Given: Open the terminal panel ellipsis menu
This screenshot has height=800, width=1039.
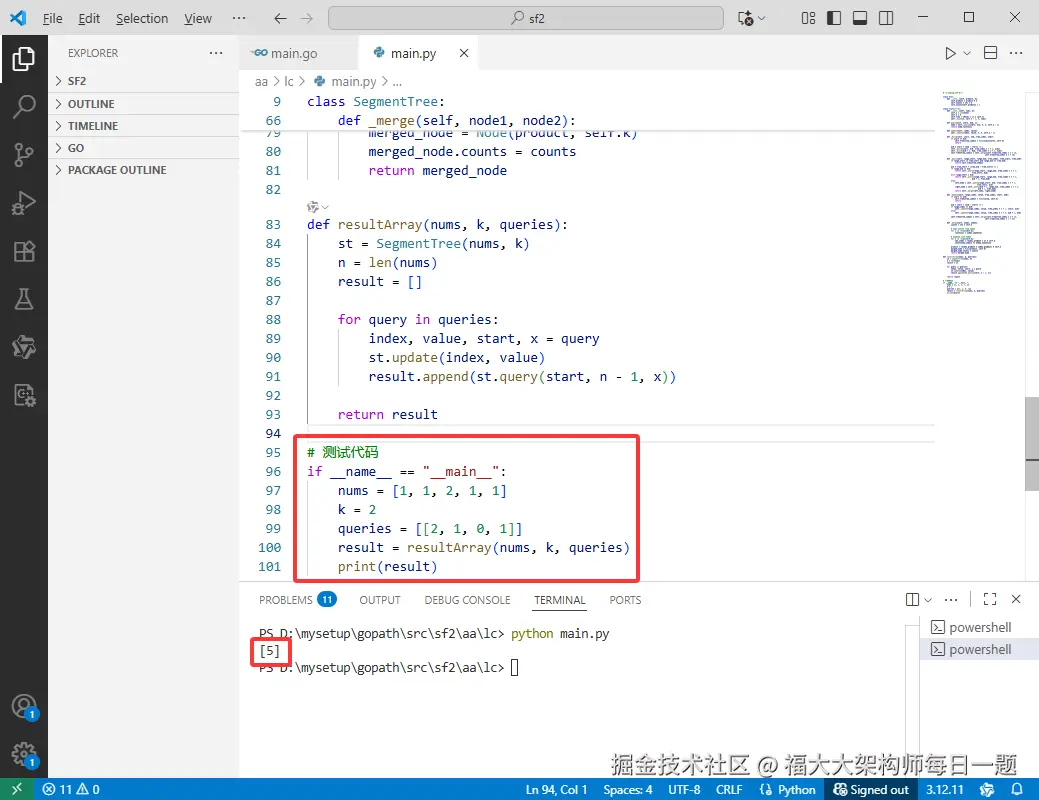Looking at the screenshot, I should pos(951,599).
